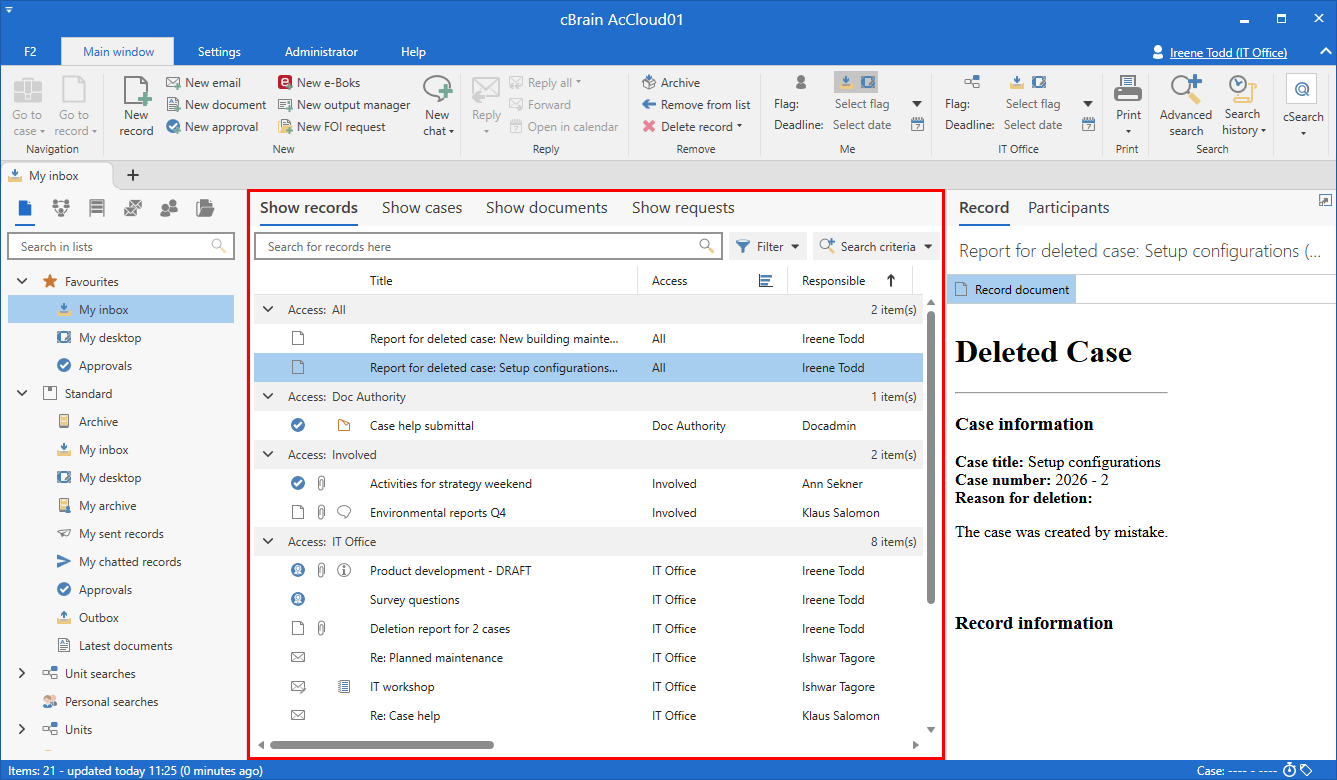
Task: Open New output manager
Action: (x=344, y=105)
